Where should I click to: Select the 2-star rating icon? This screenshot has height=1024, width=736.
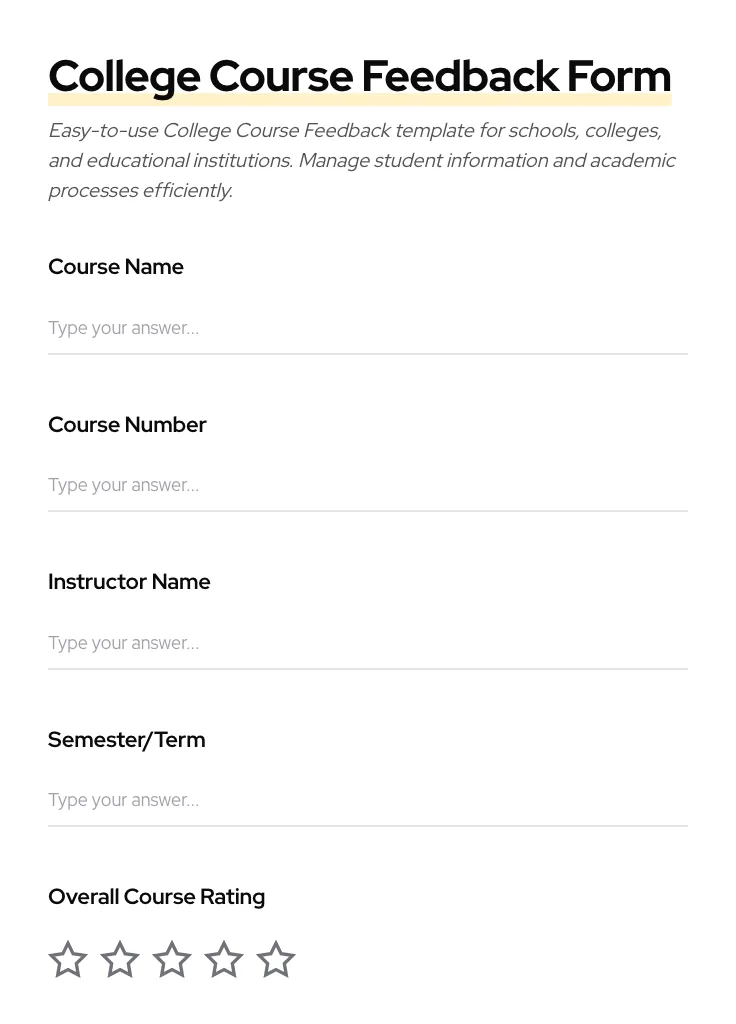coord(120,959)
